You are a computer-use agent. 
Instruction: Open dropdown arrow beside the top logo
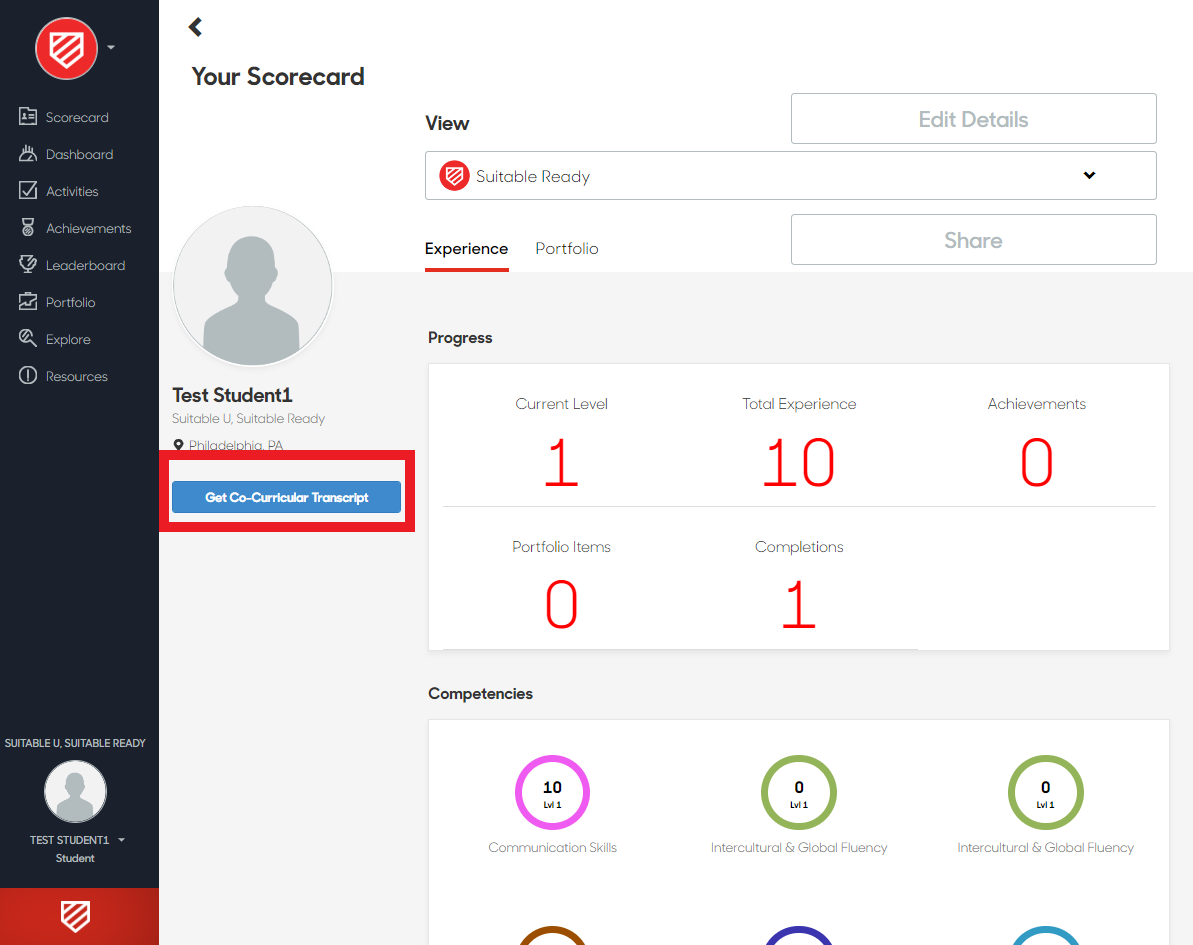(x=111, y=47)
